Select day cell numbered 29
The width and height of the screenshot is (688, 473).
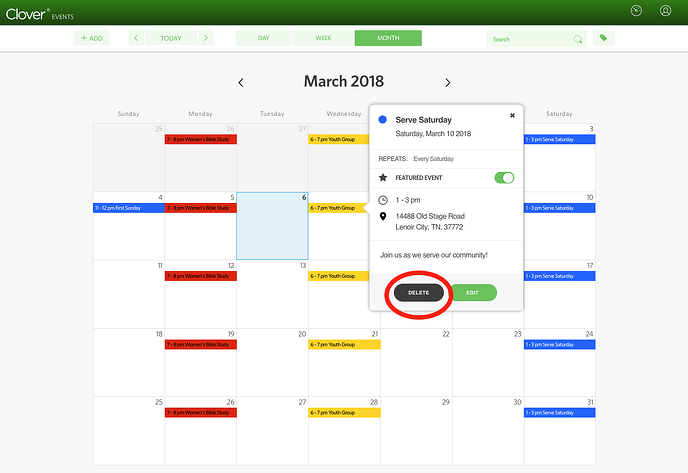(416, 430)
